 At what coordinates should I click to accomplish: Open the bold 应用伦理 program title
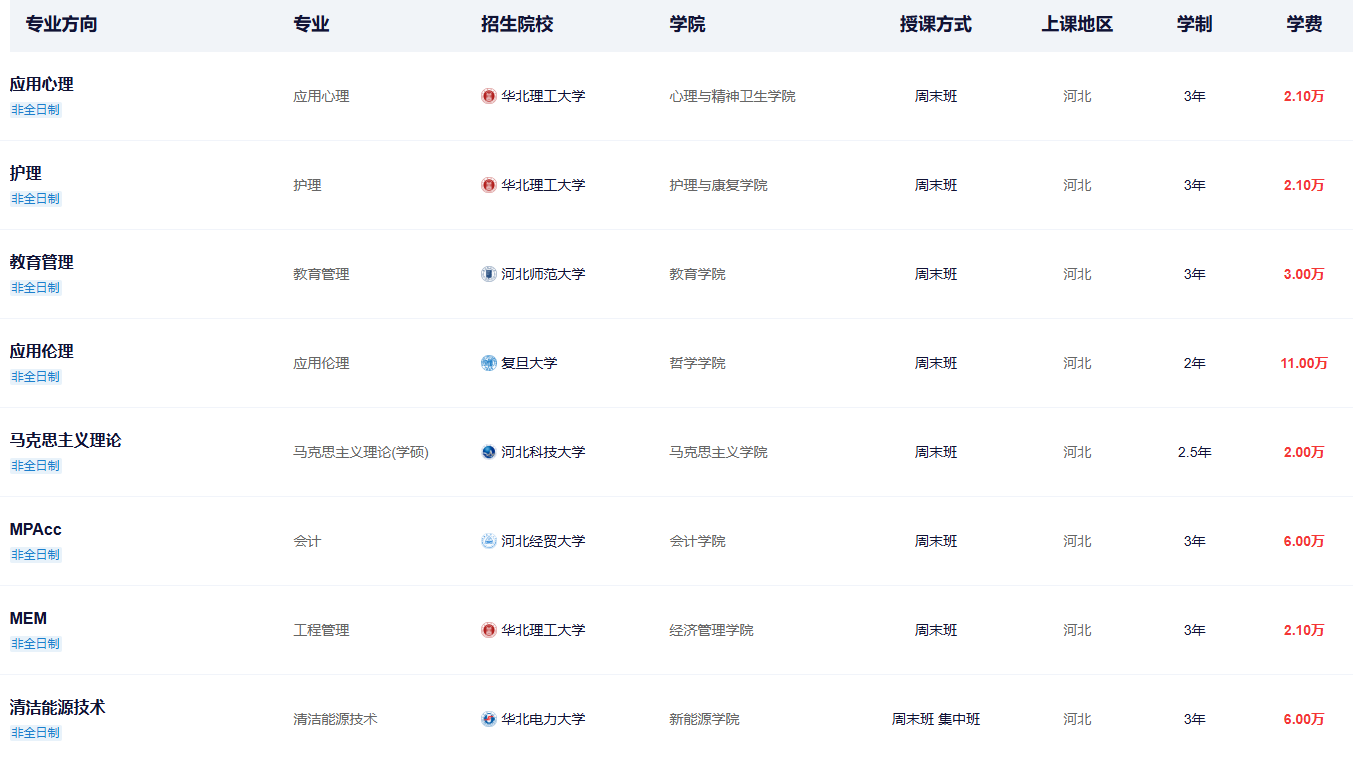pyautogui.click(x=42, y=351)
